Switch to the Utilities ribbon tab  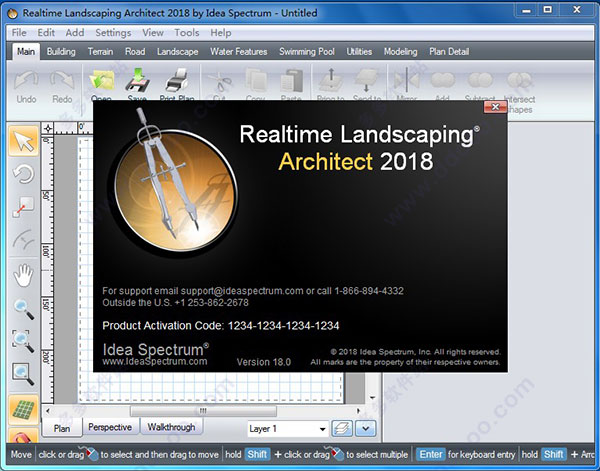(359, 52)
